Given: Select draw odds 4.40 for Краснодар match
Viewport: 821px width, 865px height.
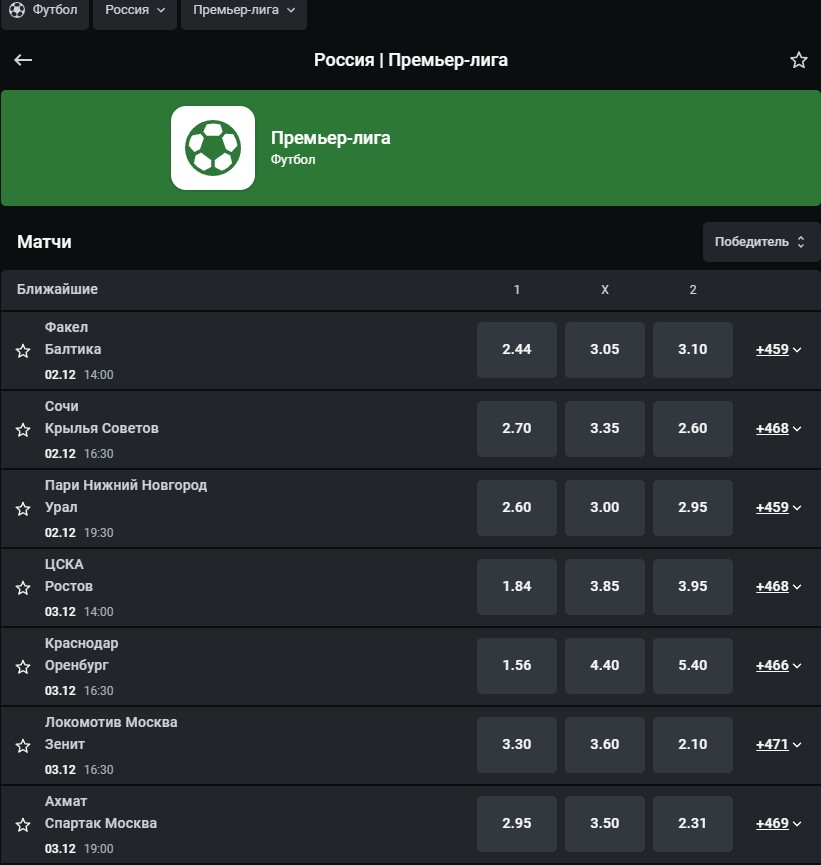Looking at the screenshot, I should [x=605, y=665].
